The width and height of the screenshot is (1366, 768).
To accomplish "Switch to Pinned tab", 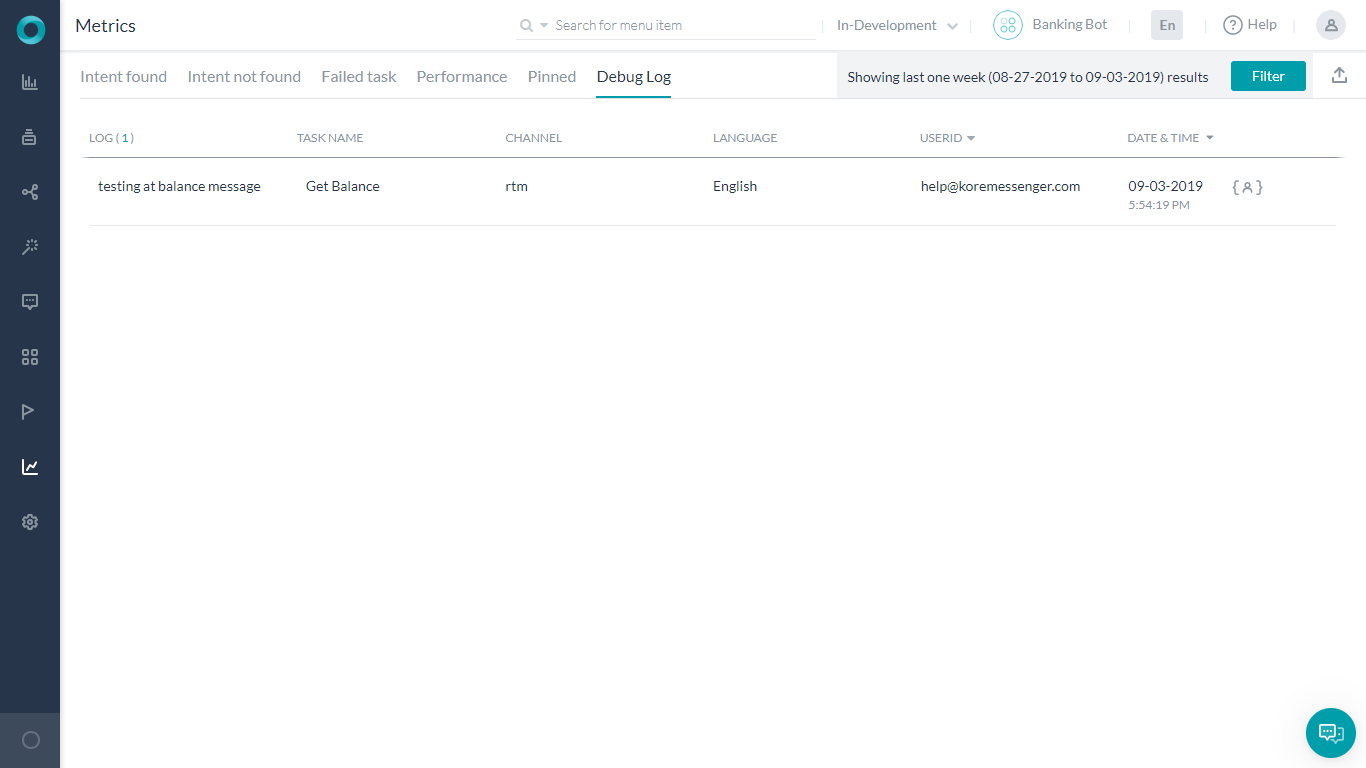I will (552, 76).
